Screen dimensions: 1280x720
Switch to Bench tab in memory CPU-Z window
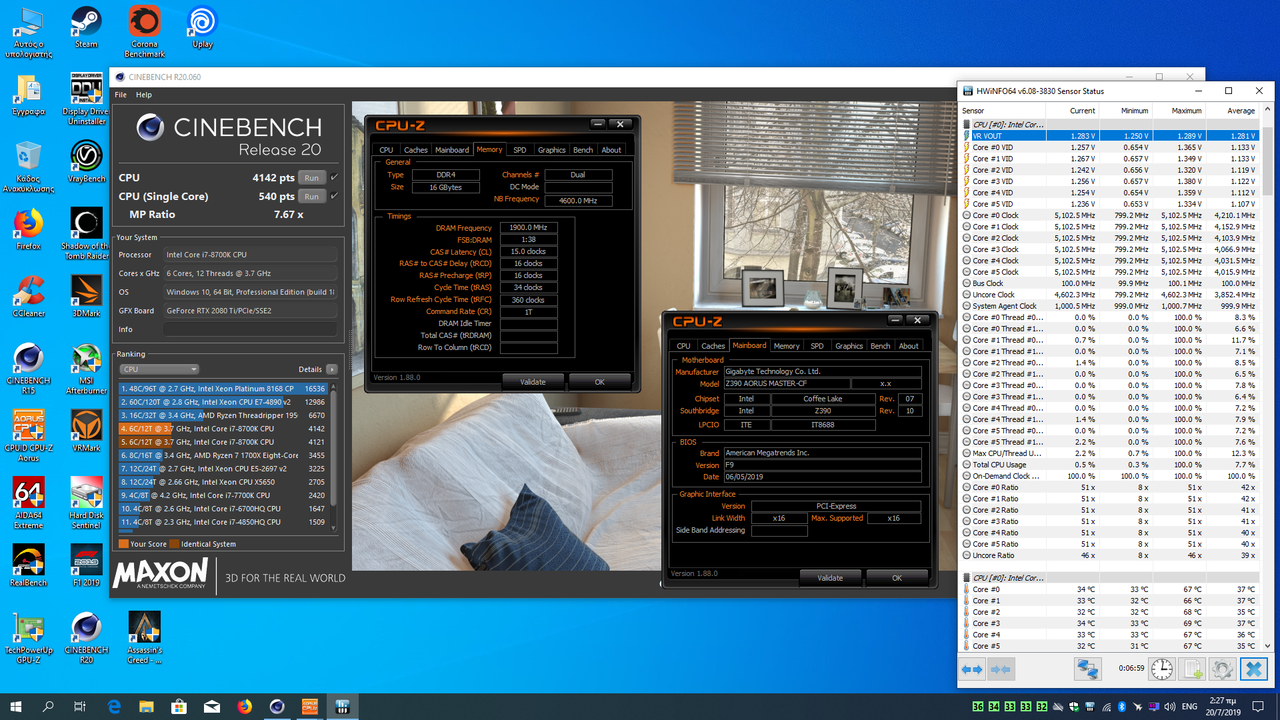pos(582,150)
